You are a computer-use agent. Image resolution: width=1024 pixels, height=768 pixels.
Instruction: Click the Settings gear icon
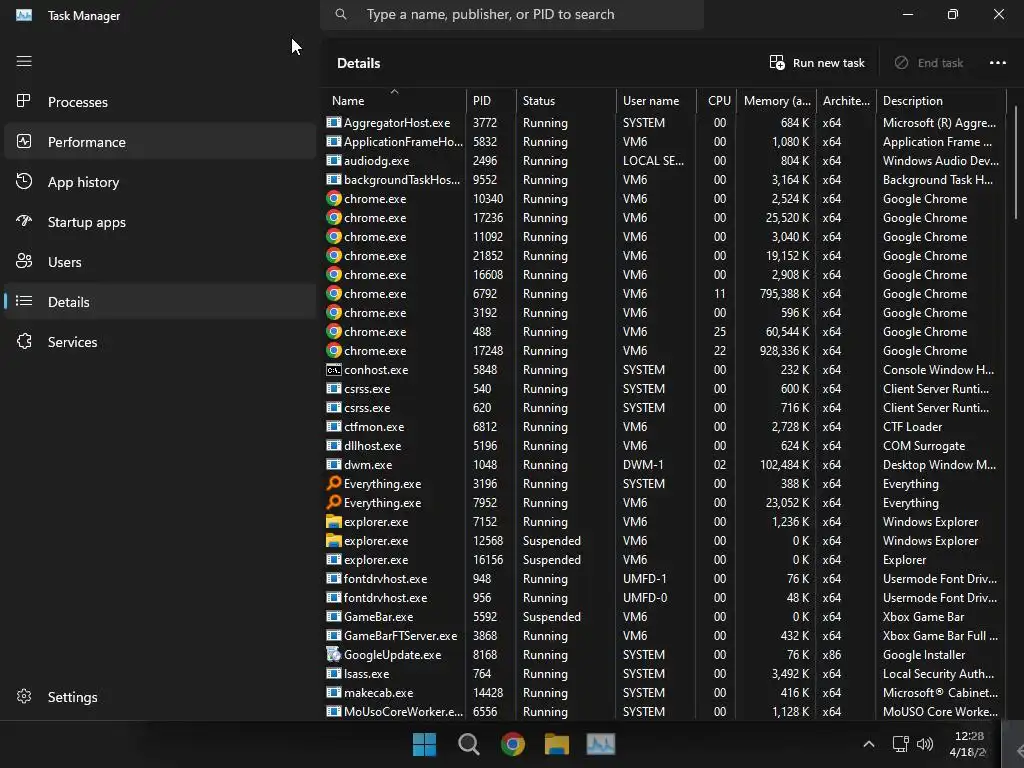point(24,696)
